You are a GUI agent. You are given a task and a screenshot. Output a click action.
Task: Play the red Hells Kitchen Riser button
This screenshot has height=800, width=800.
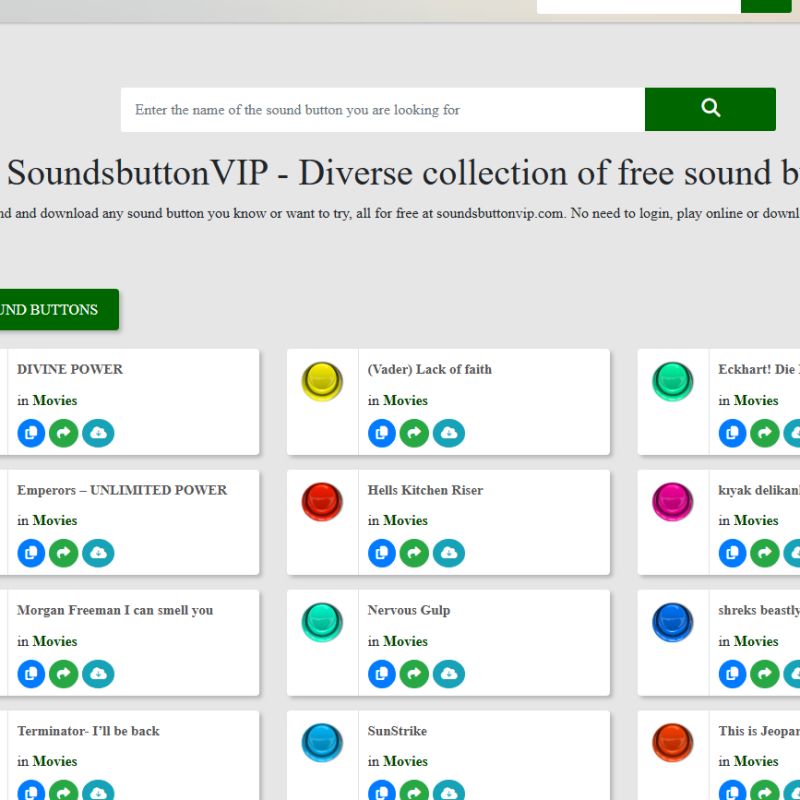point(322,502)
